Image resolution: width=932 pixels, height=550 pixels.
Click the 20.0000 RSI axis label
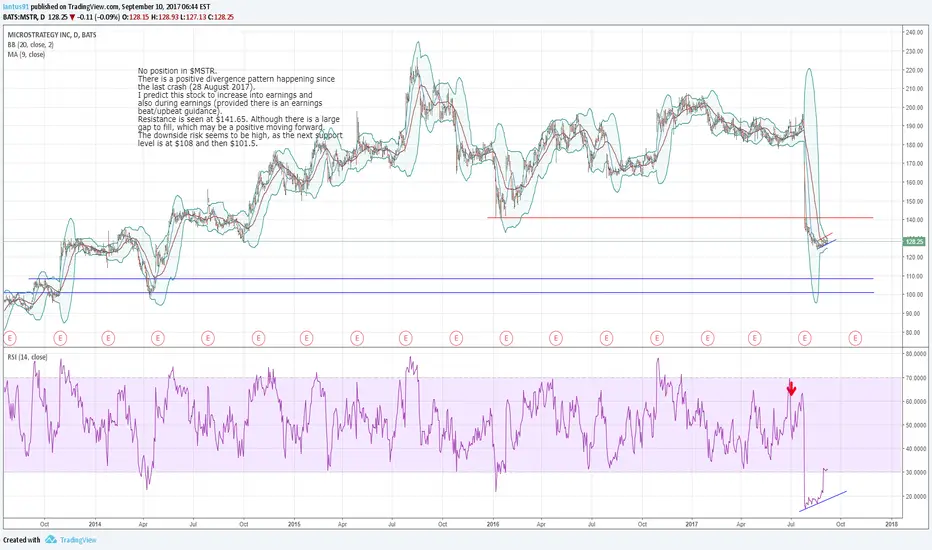coord(916,496)
